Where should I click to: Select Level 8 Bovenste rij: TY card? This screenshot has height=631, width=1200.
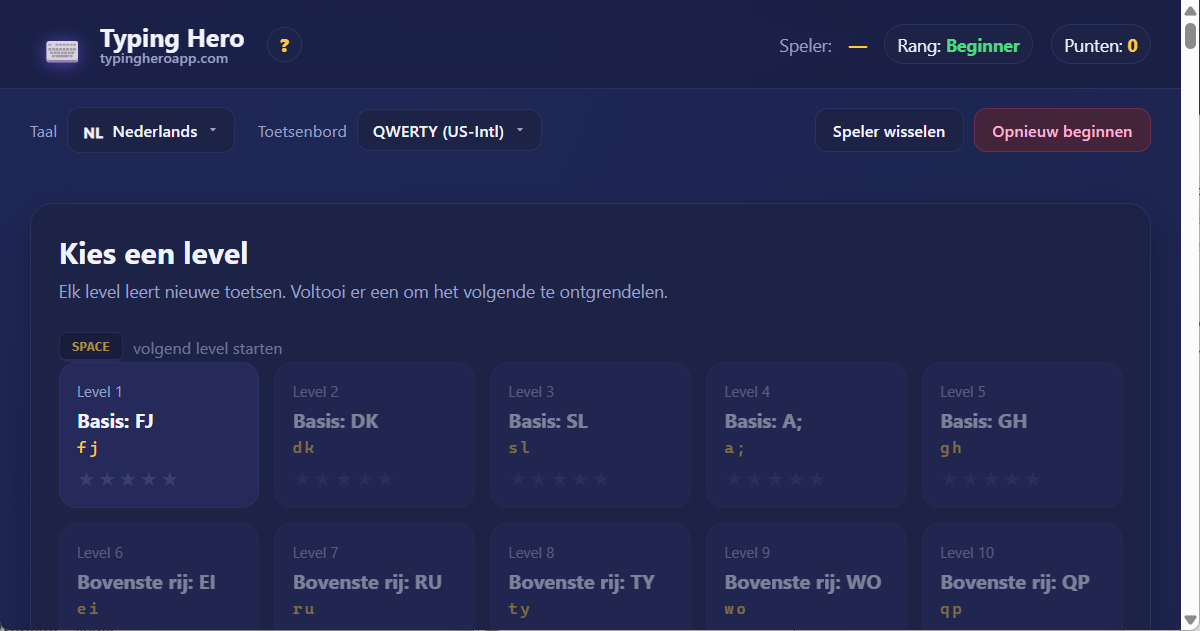pyautogui.click(x=591, y=577)
